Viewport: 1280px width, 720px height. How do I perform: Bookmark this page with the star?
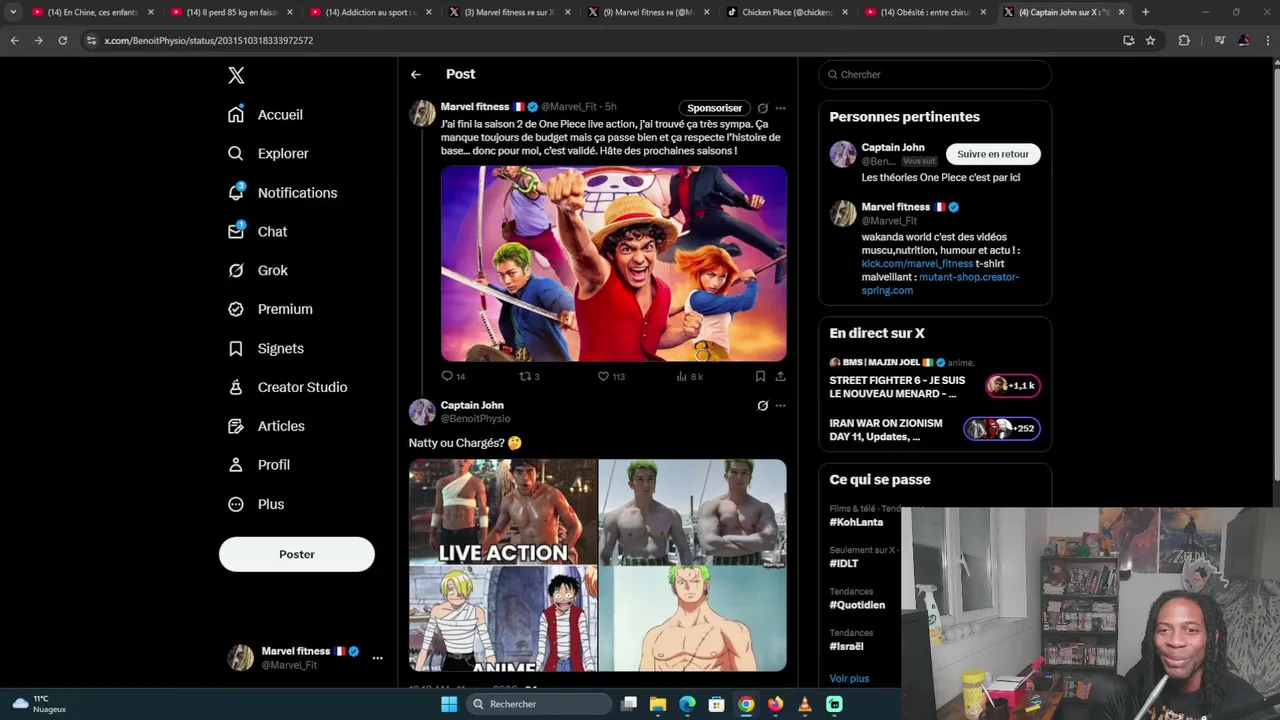(x=1150, y=40)
